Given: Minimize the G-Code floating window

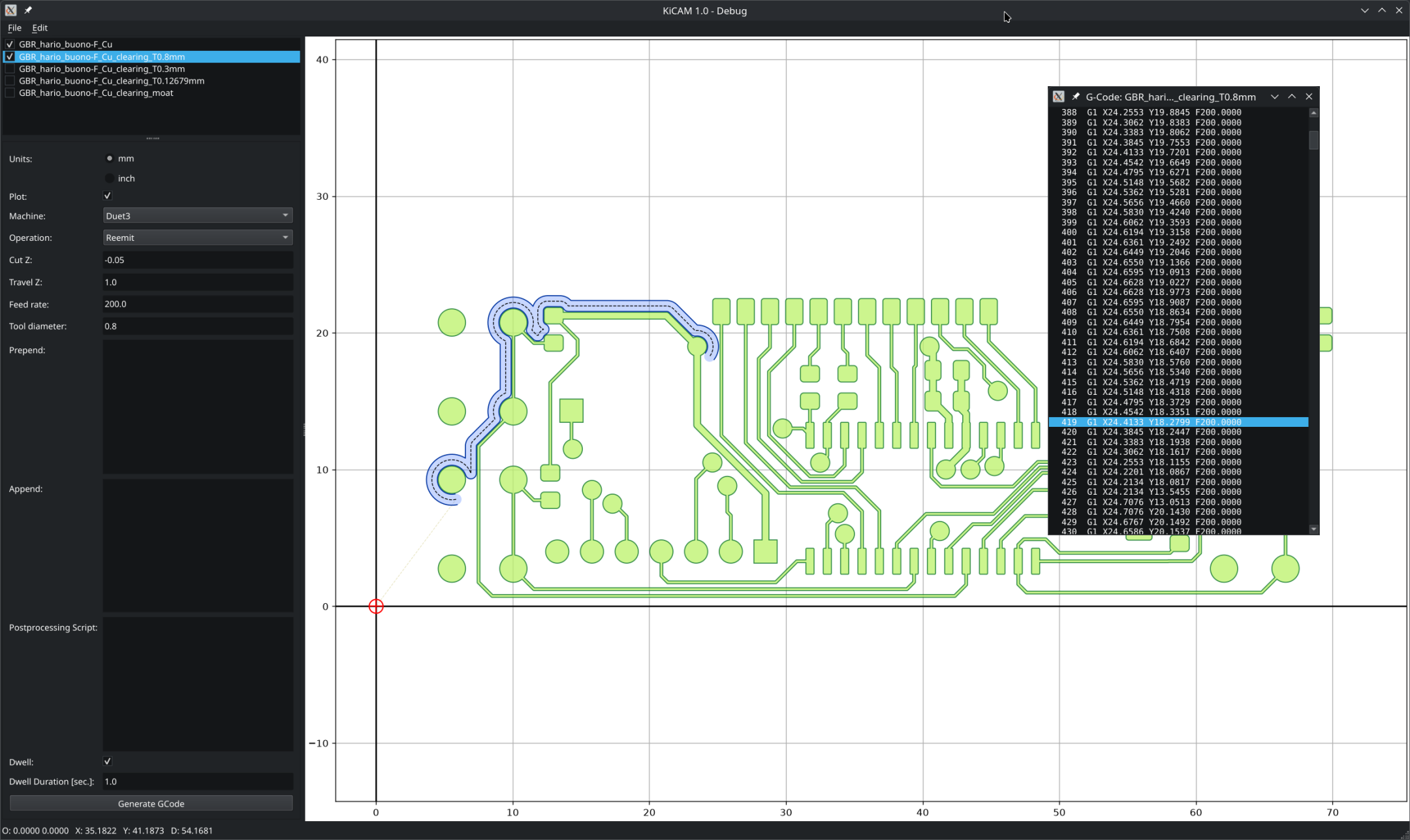Looking at the screenshot, I should point(1274,97).
